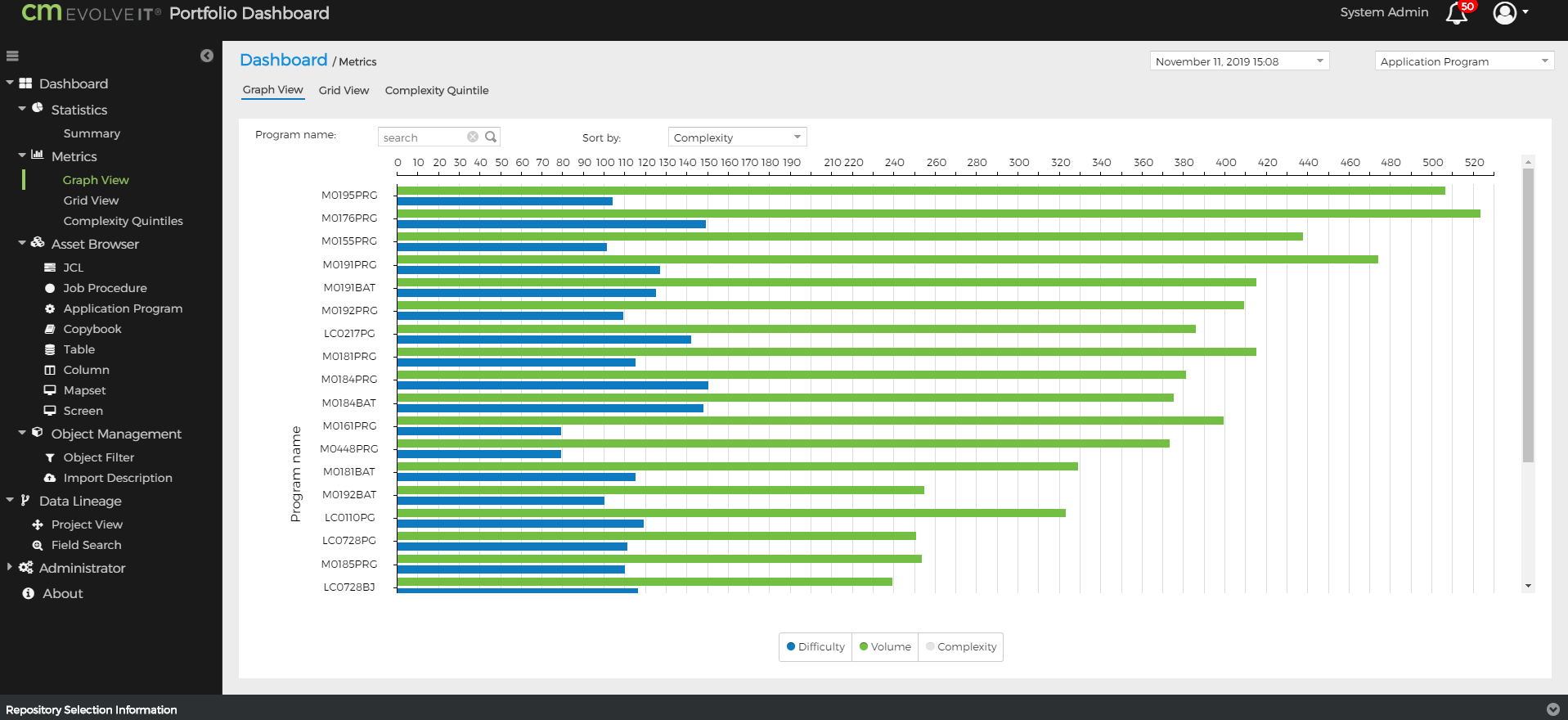Click the Table database icon
This screenshot has height=720, width=1568.
point(50,349)
